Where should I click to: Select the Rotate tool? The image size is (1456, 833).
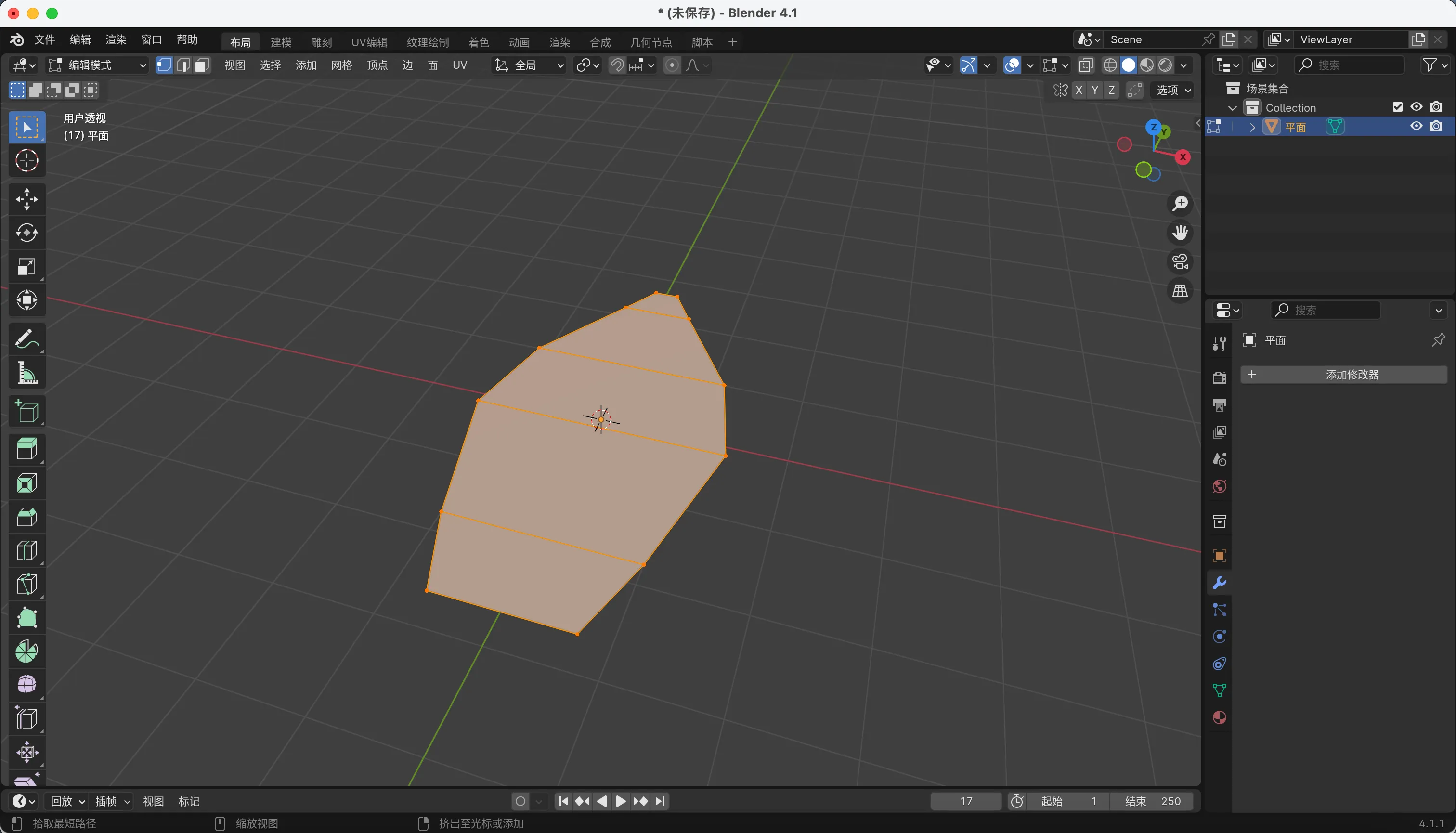coord(26,233)
